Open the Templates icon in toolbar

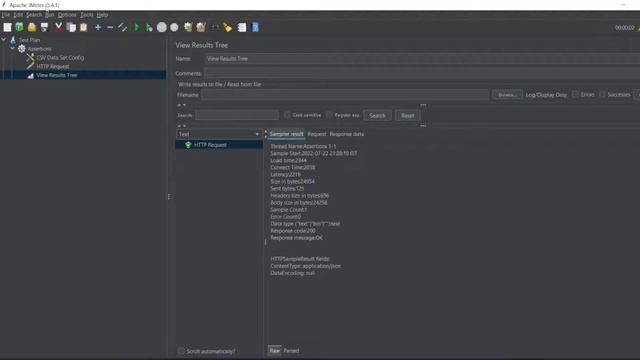(x=19, y=27)
